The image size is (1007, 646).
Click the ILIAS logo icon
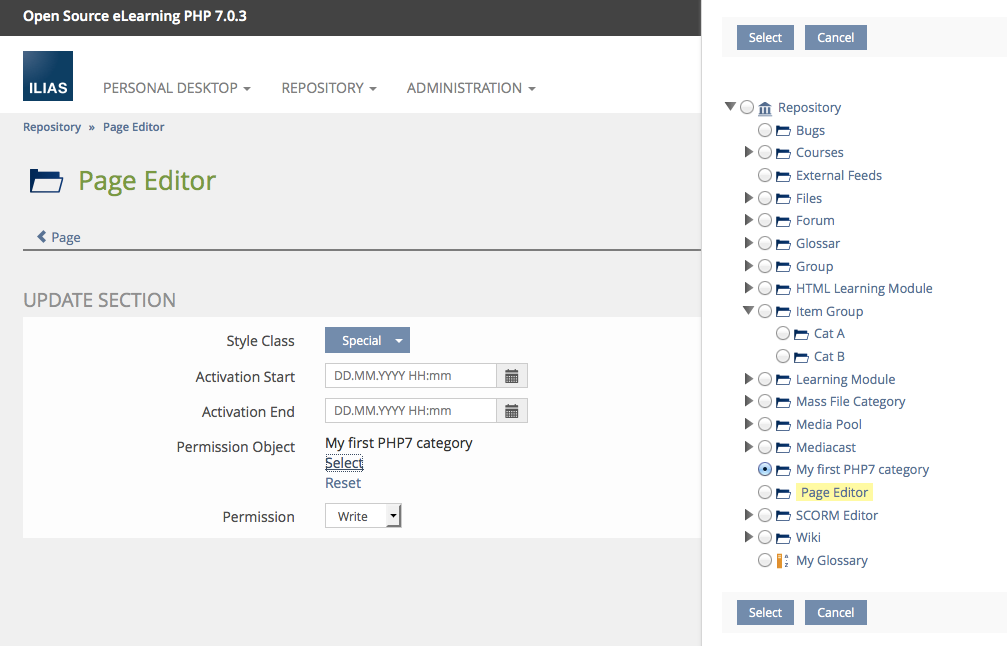click(48, 76)
